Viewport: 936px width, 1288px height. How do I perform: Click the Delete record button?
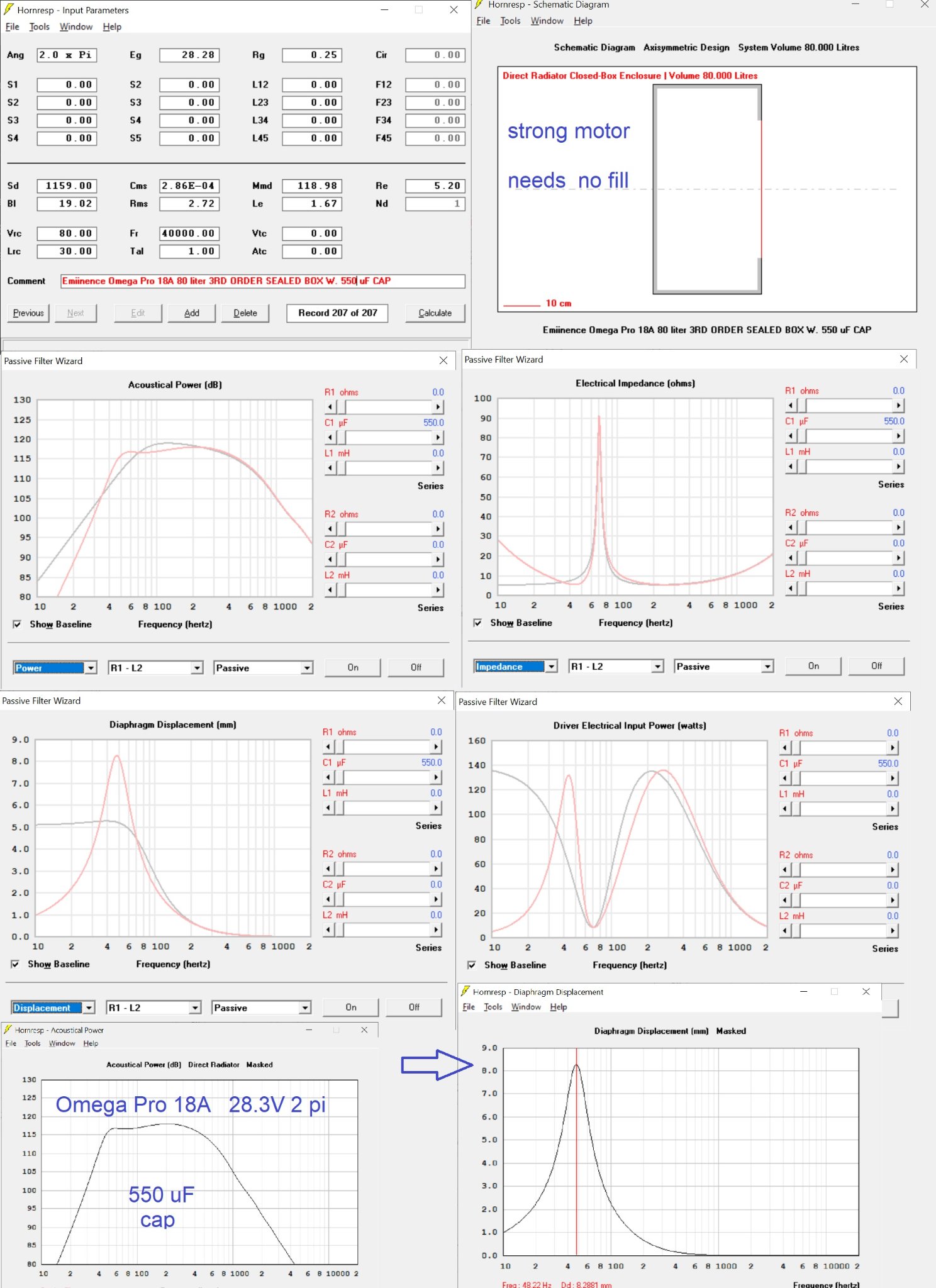coord(245,313)
